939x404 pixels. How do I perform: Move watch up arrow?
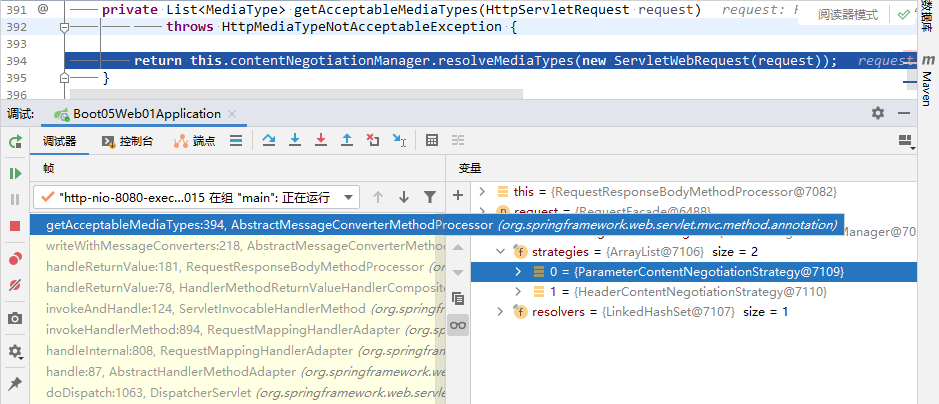[458, 247]
